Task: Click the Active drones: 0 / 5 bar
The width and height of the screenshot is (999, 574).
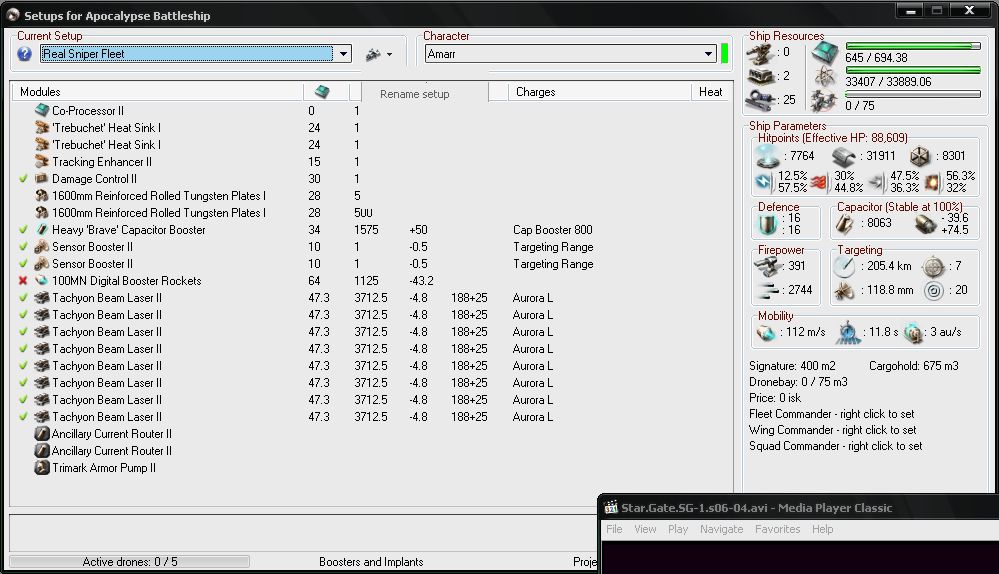Action: pos(129,562)
